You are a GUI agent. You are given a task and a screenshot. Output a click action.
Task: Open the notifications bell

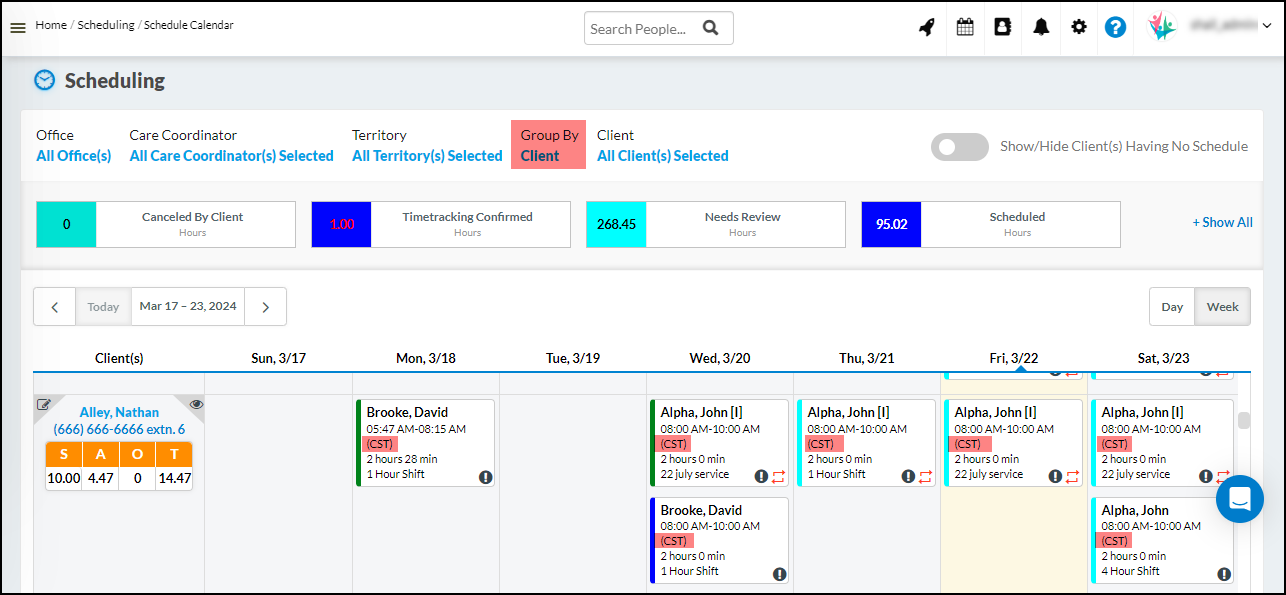pyautogui.click(x=1041, y=28)
